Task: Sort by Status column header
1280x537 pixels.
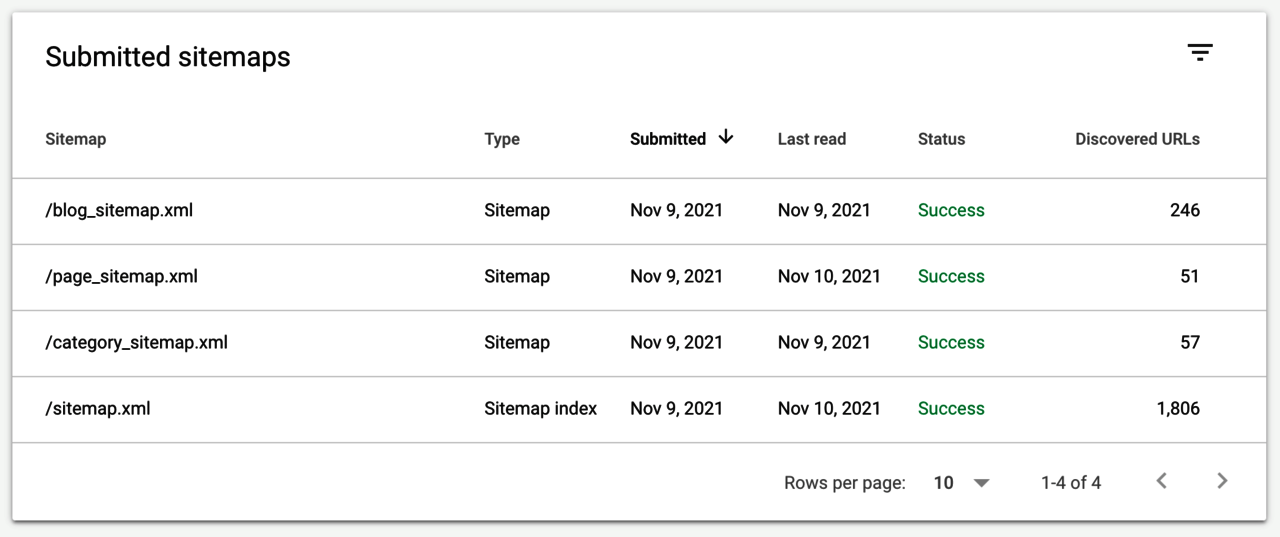Action: pos(941,139)
